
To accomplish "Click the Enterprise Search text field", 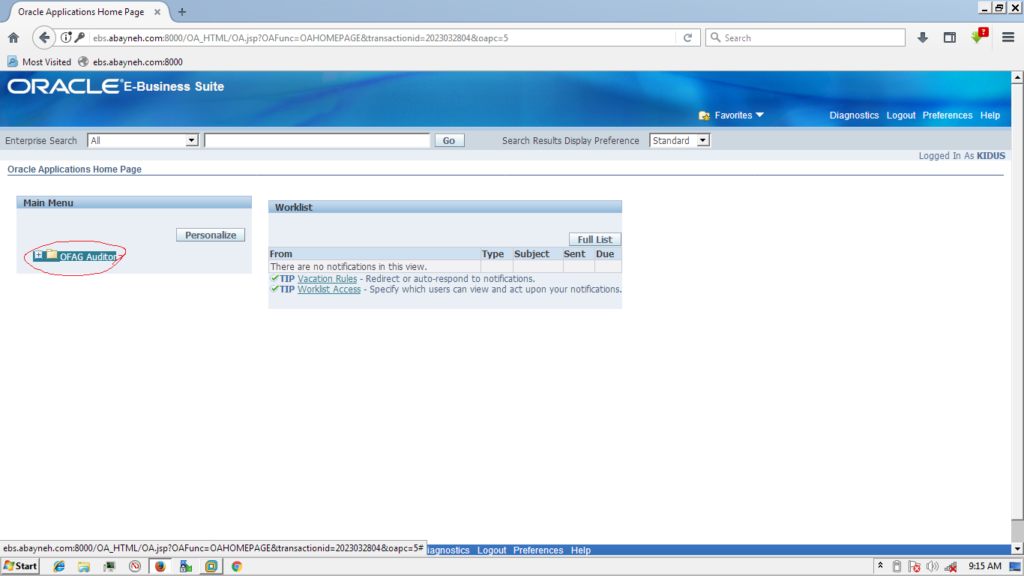I will [317, 140].
